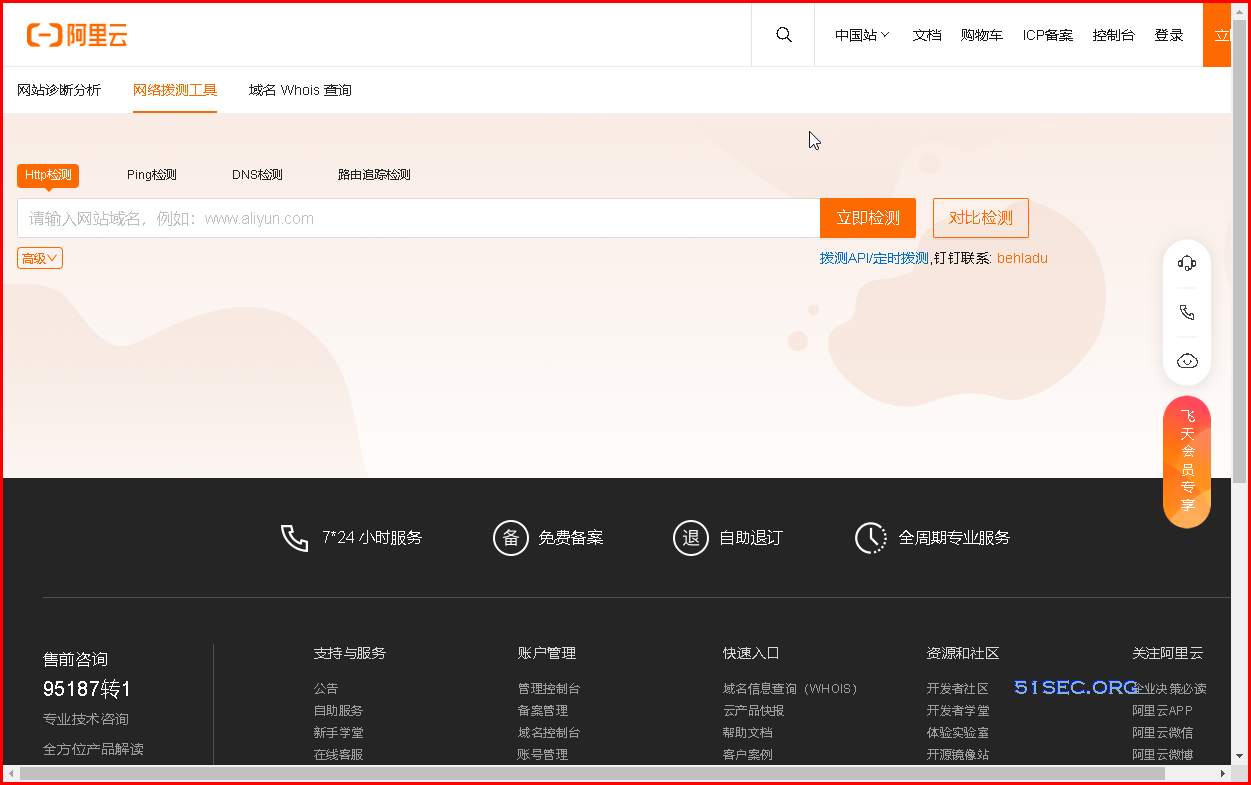1251x785 pixels.
Task: Switch to DNS检测
Action: point(257,175)
